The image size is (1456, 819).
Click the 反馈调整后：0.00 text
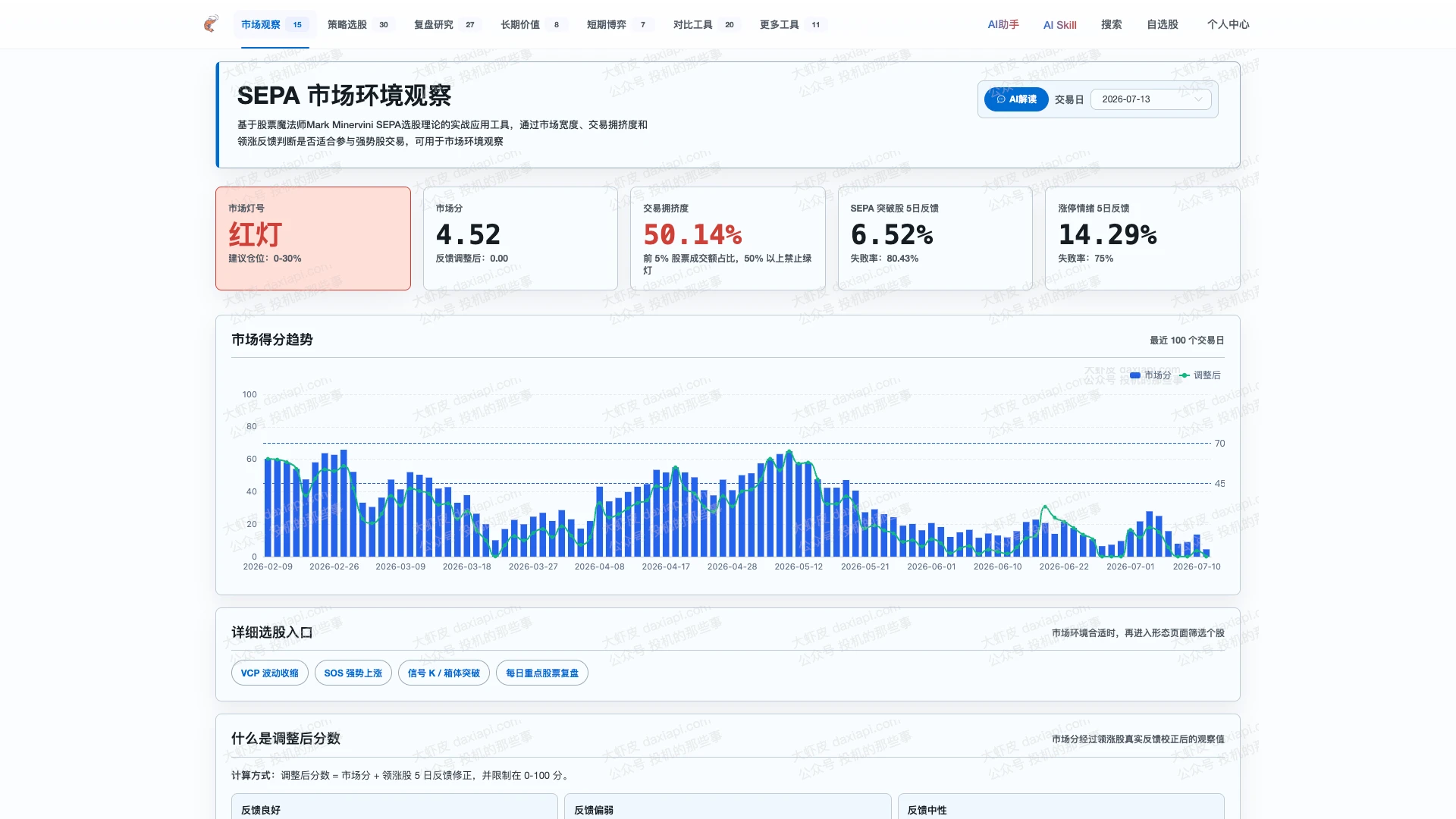pyautogui.click(x=472, y=259)
